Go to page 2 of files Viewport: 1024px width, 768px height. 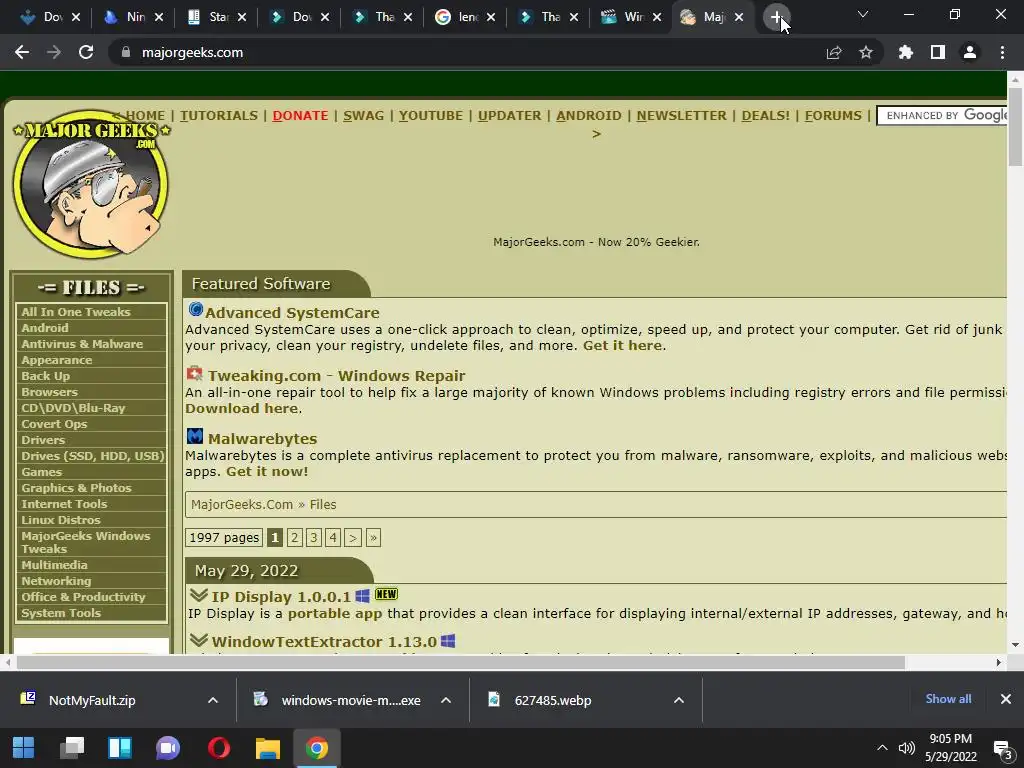(x=295, y=537)
